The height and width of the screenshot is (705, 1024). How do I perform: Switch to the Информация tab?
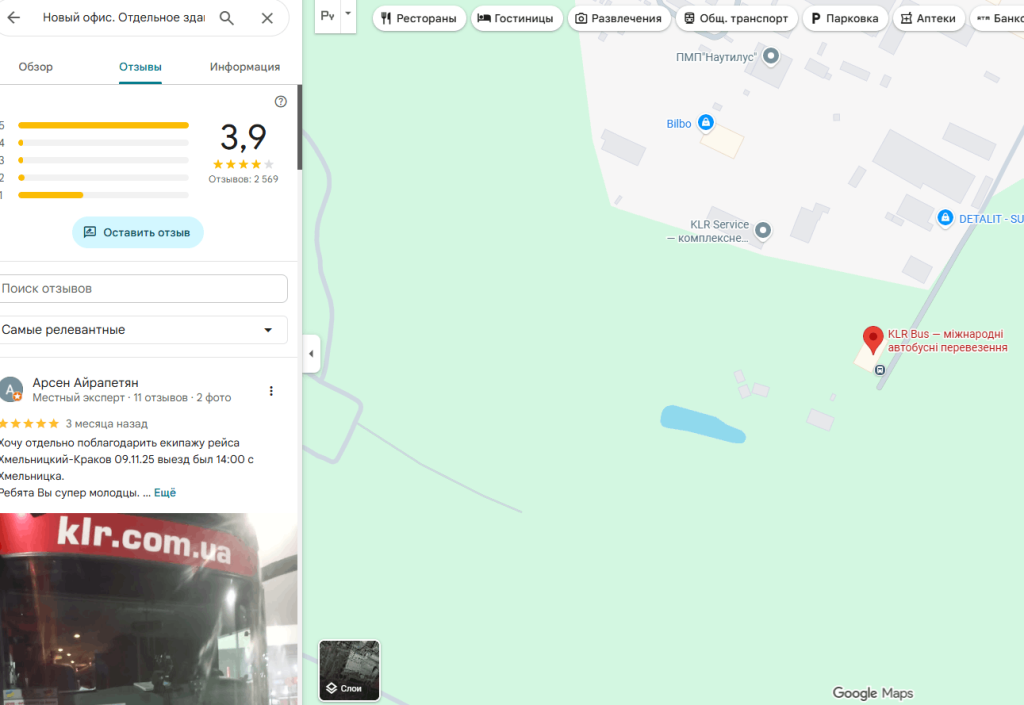tap(245, 67)
